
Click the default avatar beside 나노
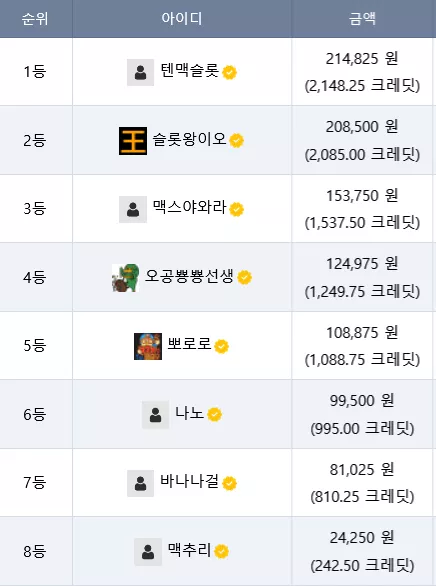tap(155, 415)
